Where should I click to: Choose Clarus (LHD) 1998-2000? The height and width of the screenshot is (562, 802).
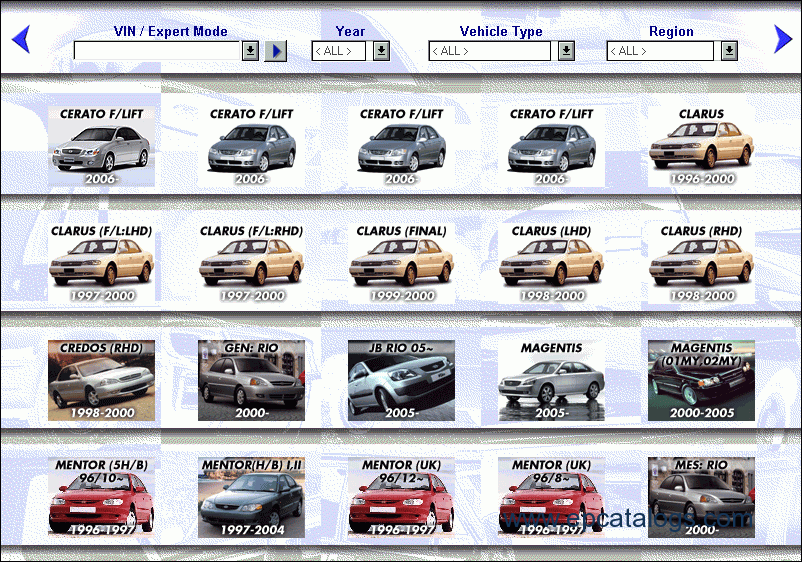click(x=551, y=263)
